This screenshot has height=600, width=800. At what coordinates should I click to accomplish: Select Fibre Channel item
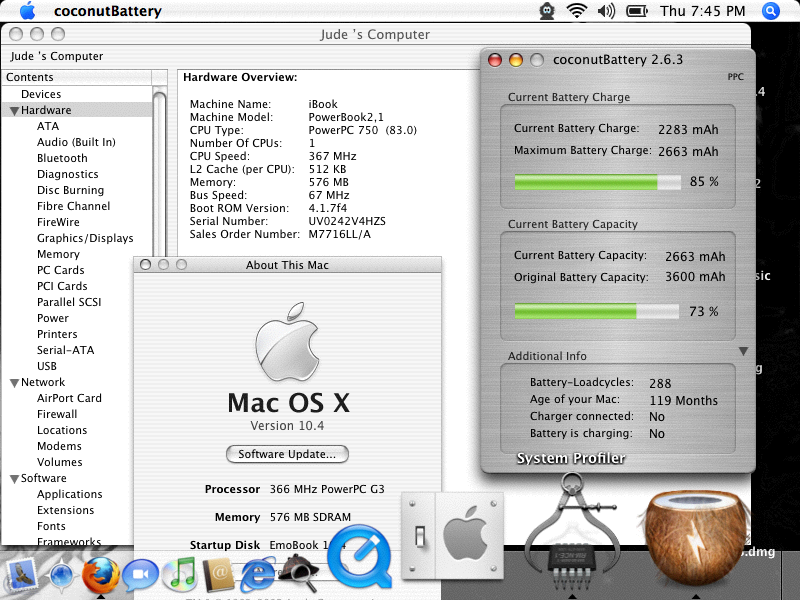(73, 206)
